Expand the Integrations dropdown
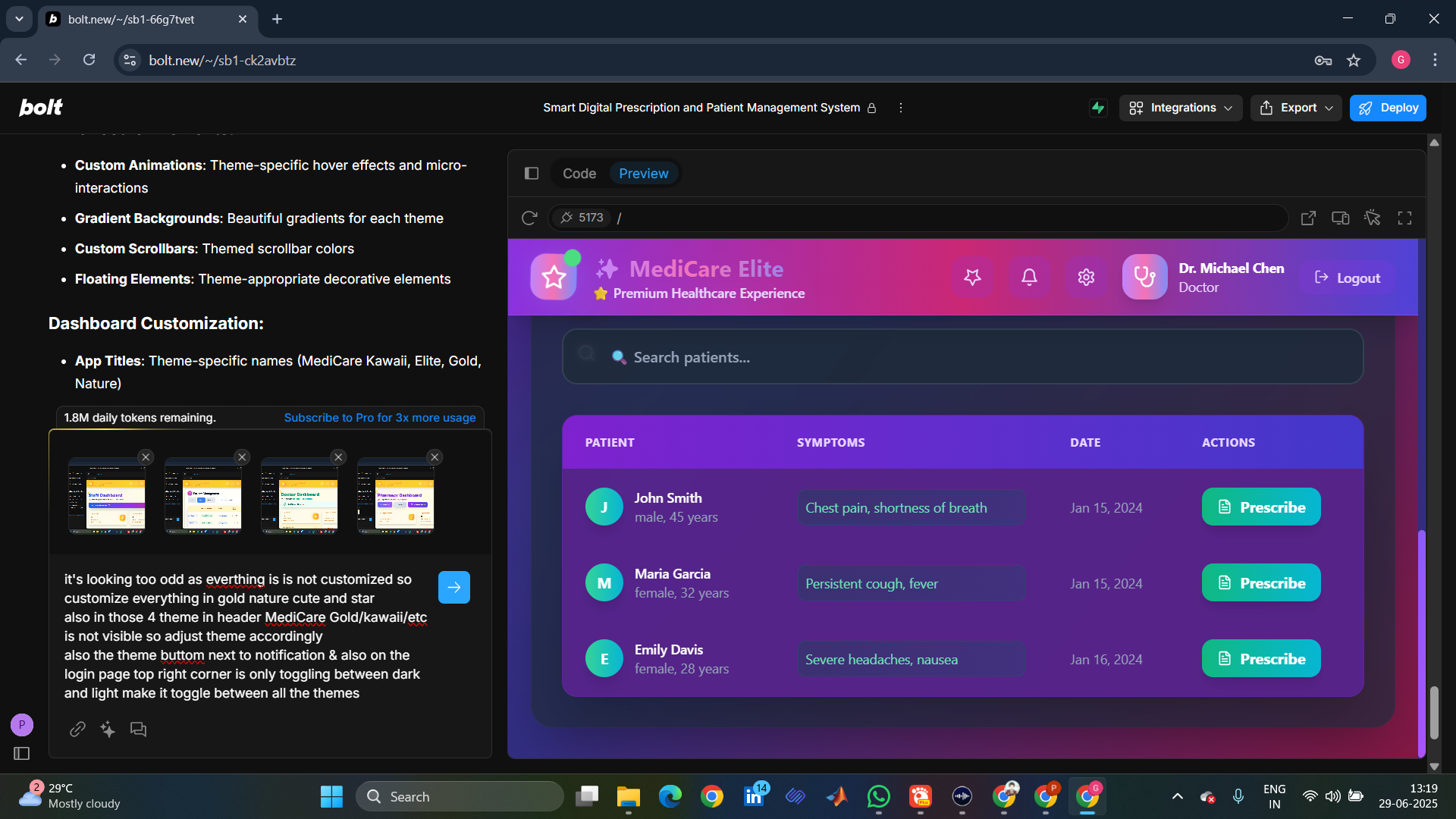Image resolution: width=1456 pixels, height=819 pixels. pos(1180,108)
